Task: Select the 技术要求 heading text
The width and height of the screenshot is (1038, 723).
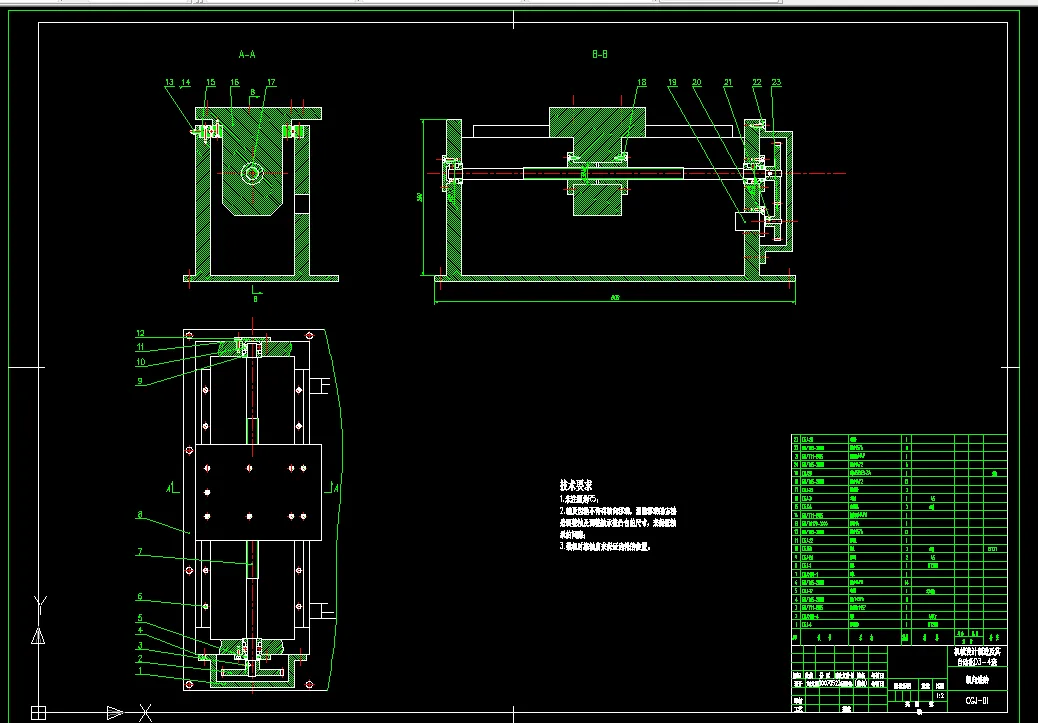Action: click(576, 485)
